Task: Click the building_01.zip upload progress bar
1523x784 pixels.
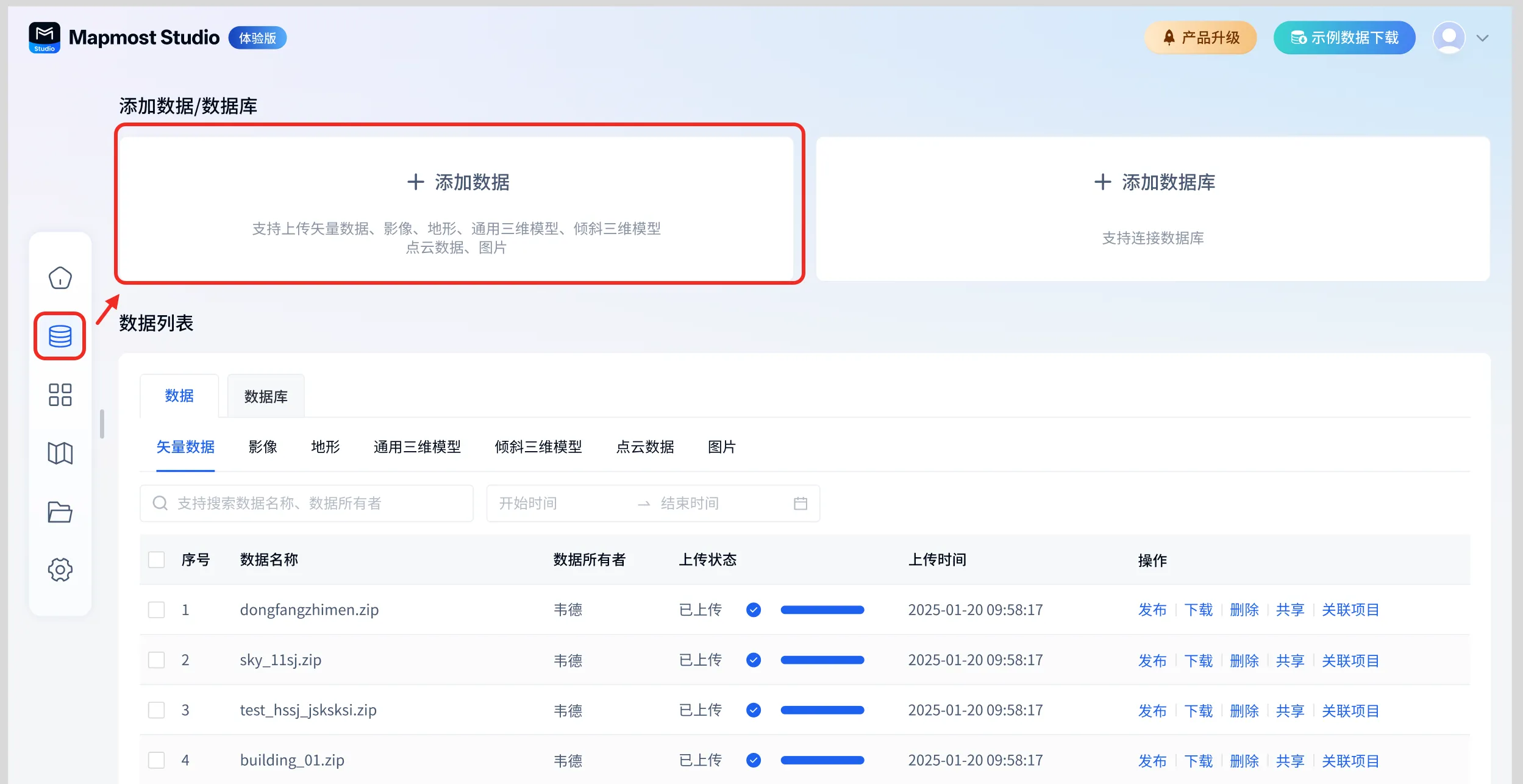Action: (x=822, y=760)
